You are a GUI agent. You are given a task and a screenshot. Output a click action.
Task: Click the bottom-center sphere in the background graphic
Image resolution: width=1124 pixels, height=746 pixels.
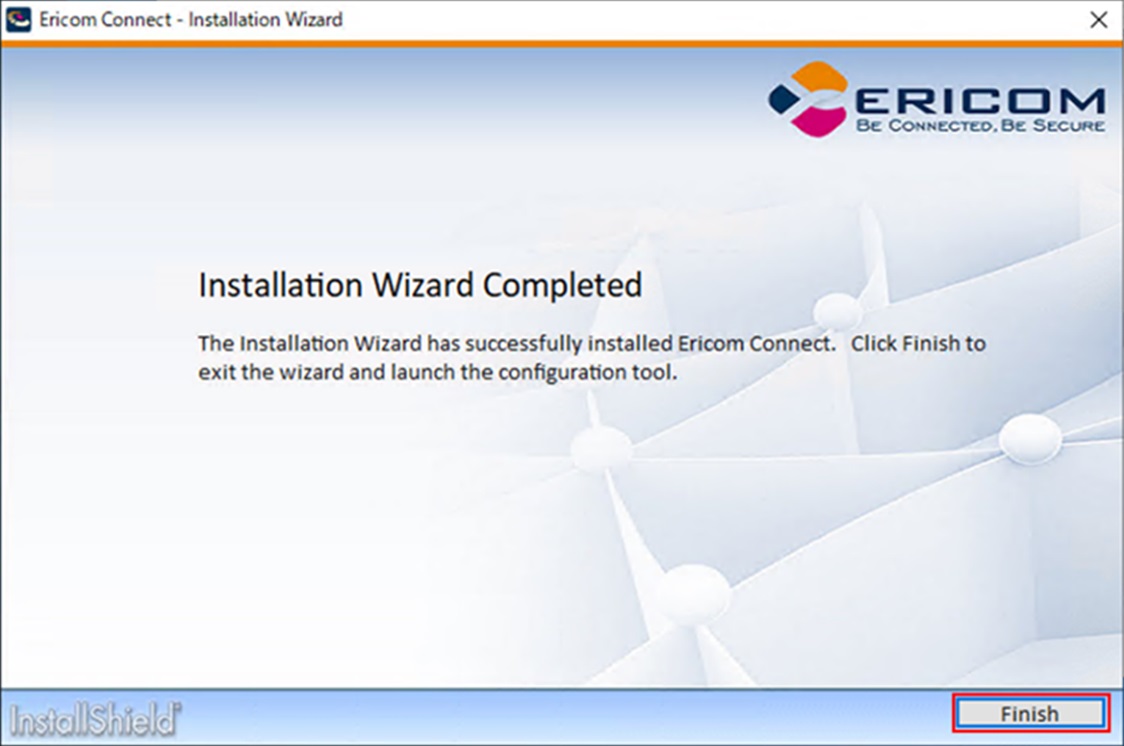[x=693, y=594]
